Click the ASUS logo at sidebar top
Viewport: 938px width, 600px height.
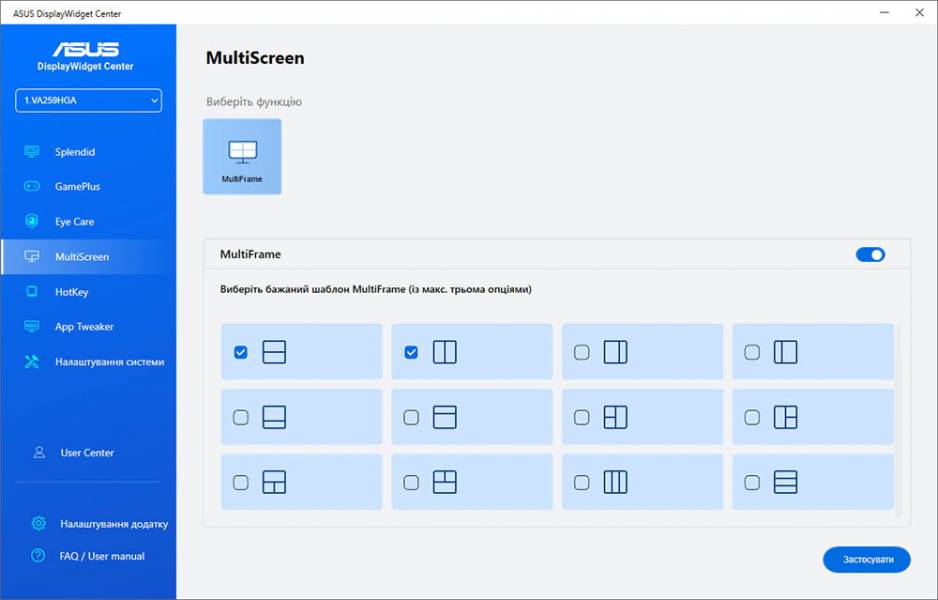click(86, 49)
